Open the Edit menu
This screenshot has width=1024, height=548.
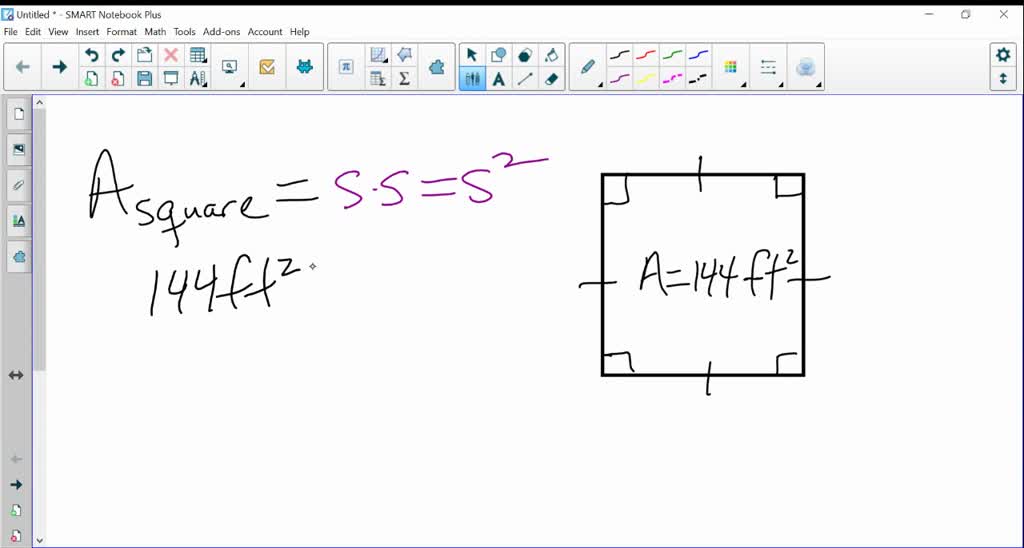click(33, 31)
